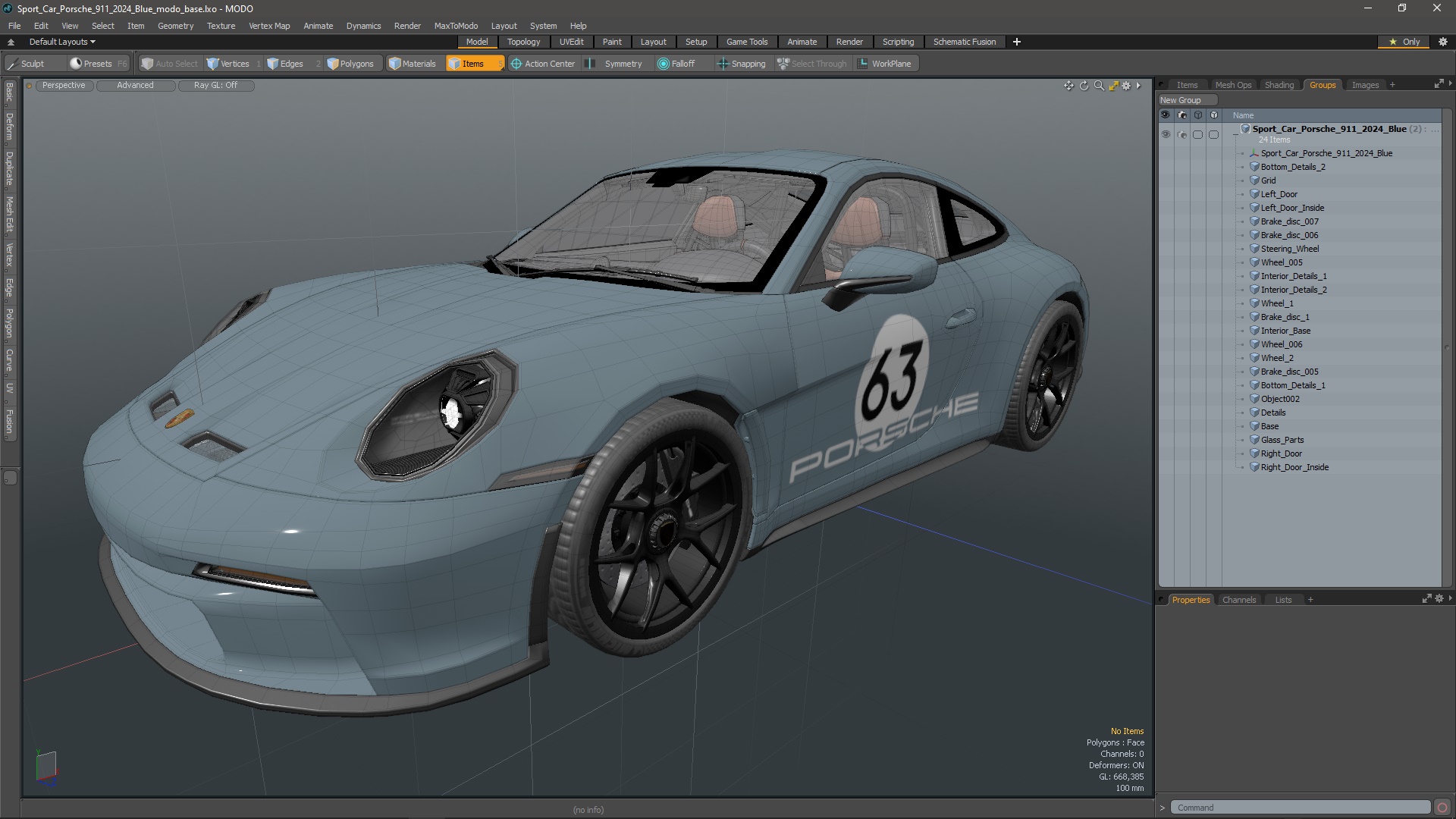This screenshot has height=819, width=1456.
Task: Toggle render camera of Sport_Car_Porsche group
Action: (x=1181, y=134)
